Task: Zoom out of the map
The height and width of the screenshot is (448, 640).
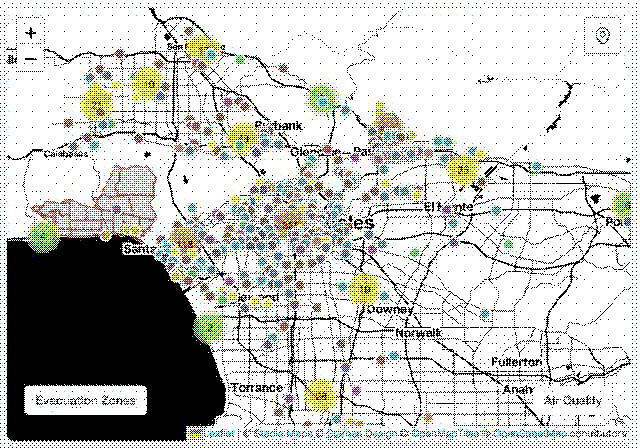Action: (31, 59)
